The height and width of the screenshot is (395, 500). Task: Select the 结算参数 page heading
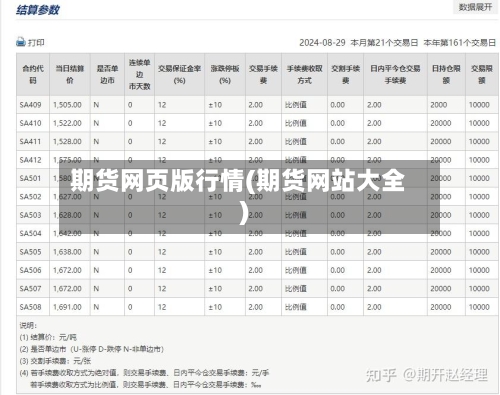click(37, 10)
